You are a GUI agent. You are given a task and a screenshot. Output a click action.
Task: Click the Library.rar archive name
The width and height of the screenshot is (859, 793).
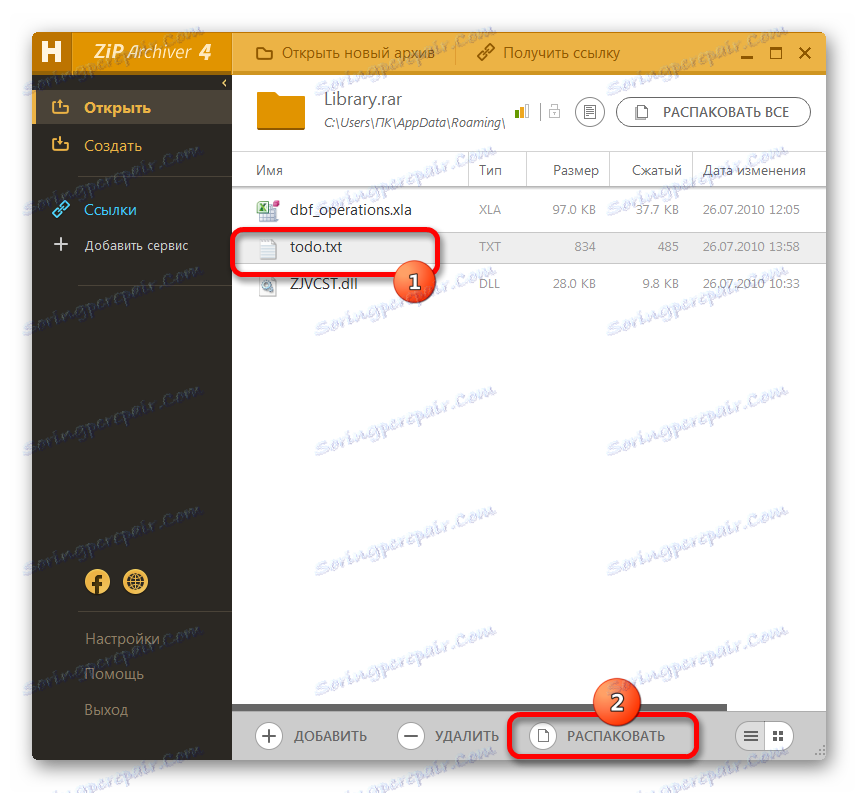pyautogui.click(x=363, y=99)
